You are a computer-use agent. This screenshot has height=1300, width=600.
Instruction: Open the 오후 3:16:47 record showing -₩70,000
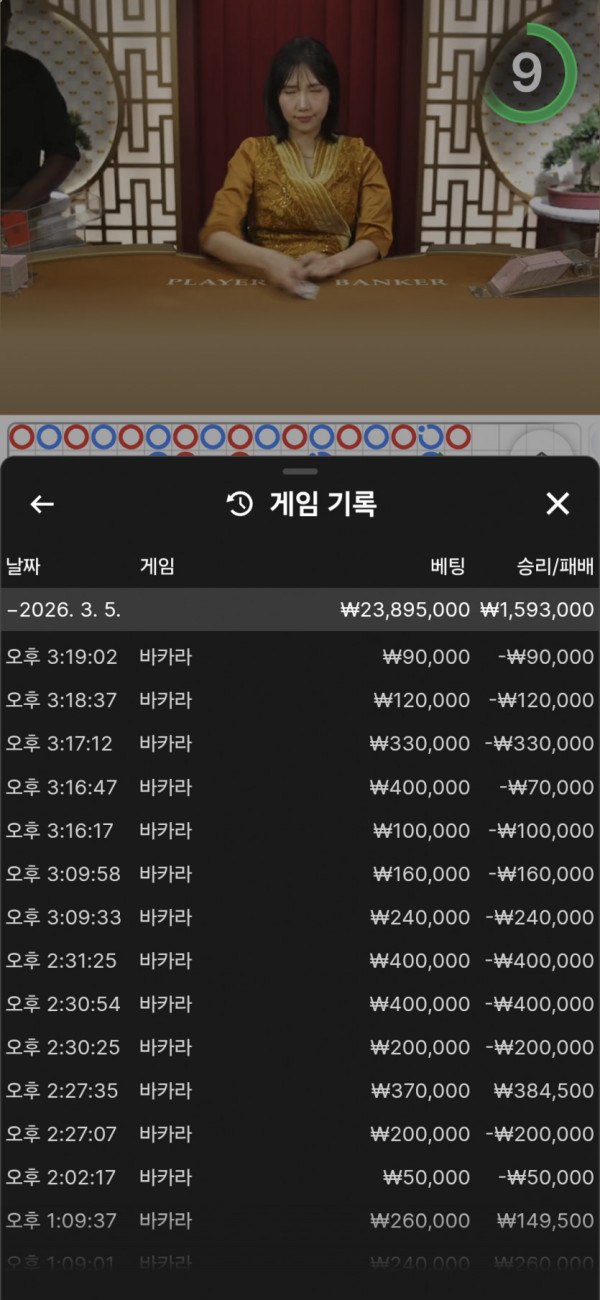[x=300, y=787]
